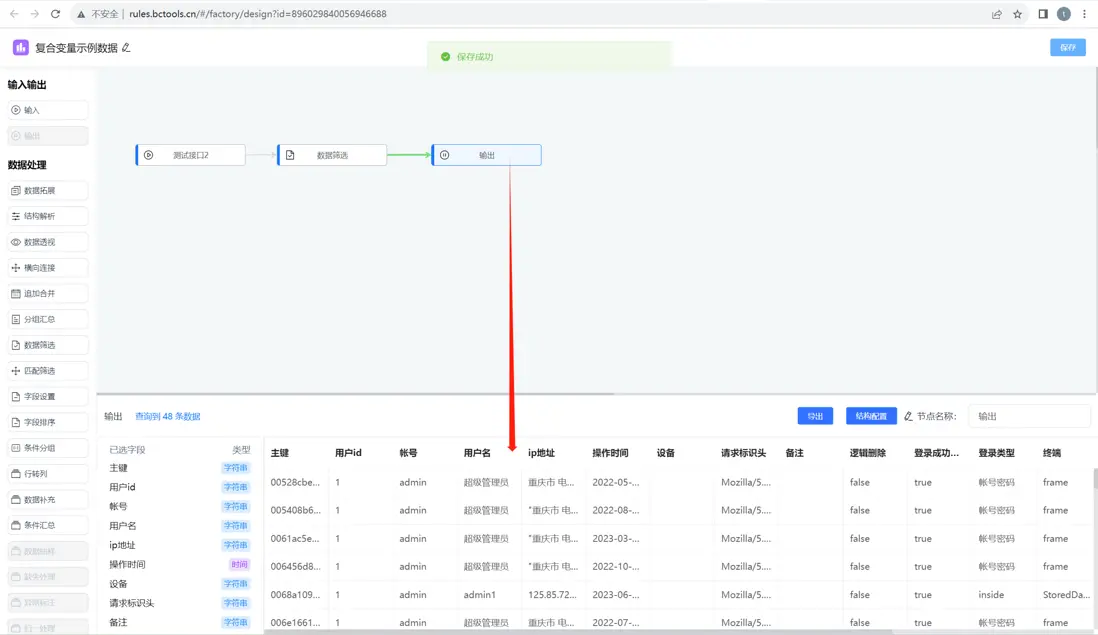Choose the 条件汇总 tool
This screenshot has height=635, width=1098.
pos(48,525)
